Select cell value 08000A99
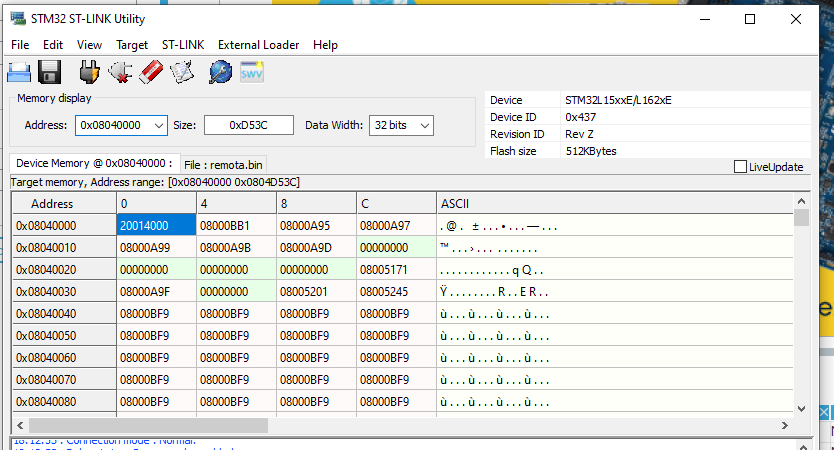Image resolution: width=834 pixels, height=450 pixels. 156,248
